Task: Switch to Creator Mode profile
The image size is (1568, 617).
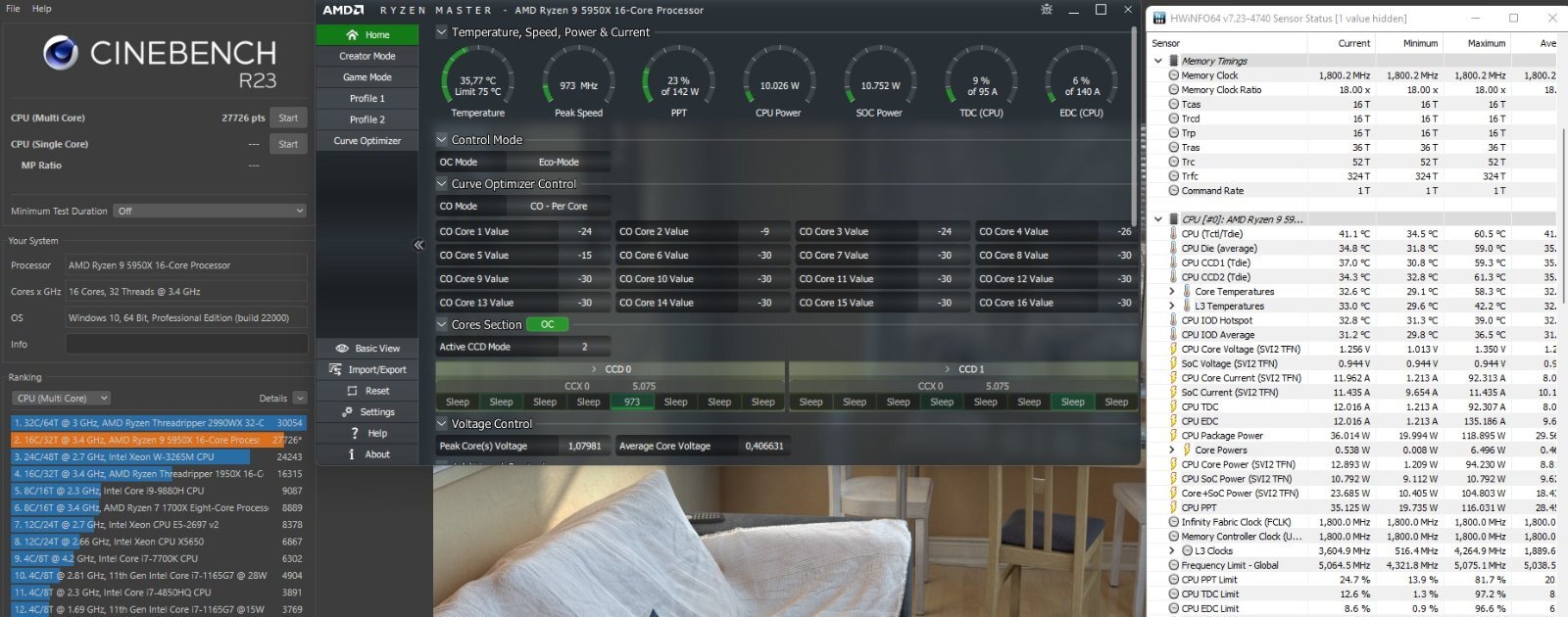Action: (367, 56)
